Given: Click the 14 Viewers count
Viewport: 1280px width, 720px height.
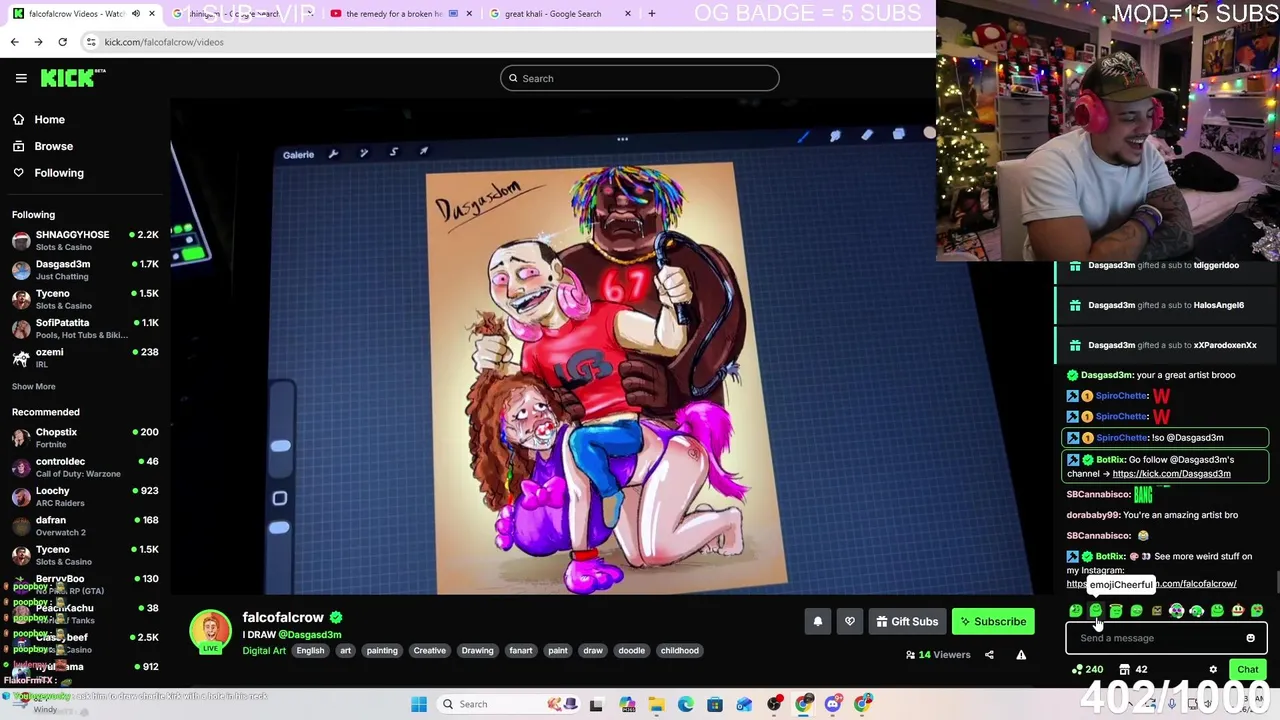Looking at the screenshot, I should (938, 655).
